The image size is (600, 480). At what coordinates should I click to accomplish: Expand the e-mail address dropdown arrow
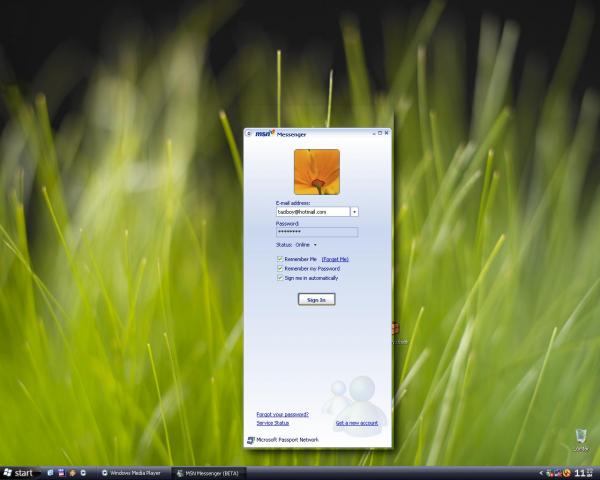tap(355, 212)
